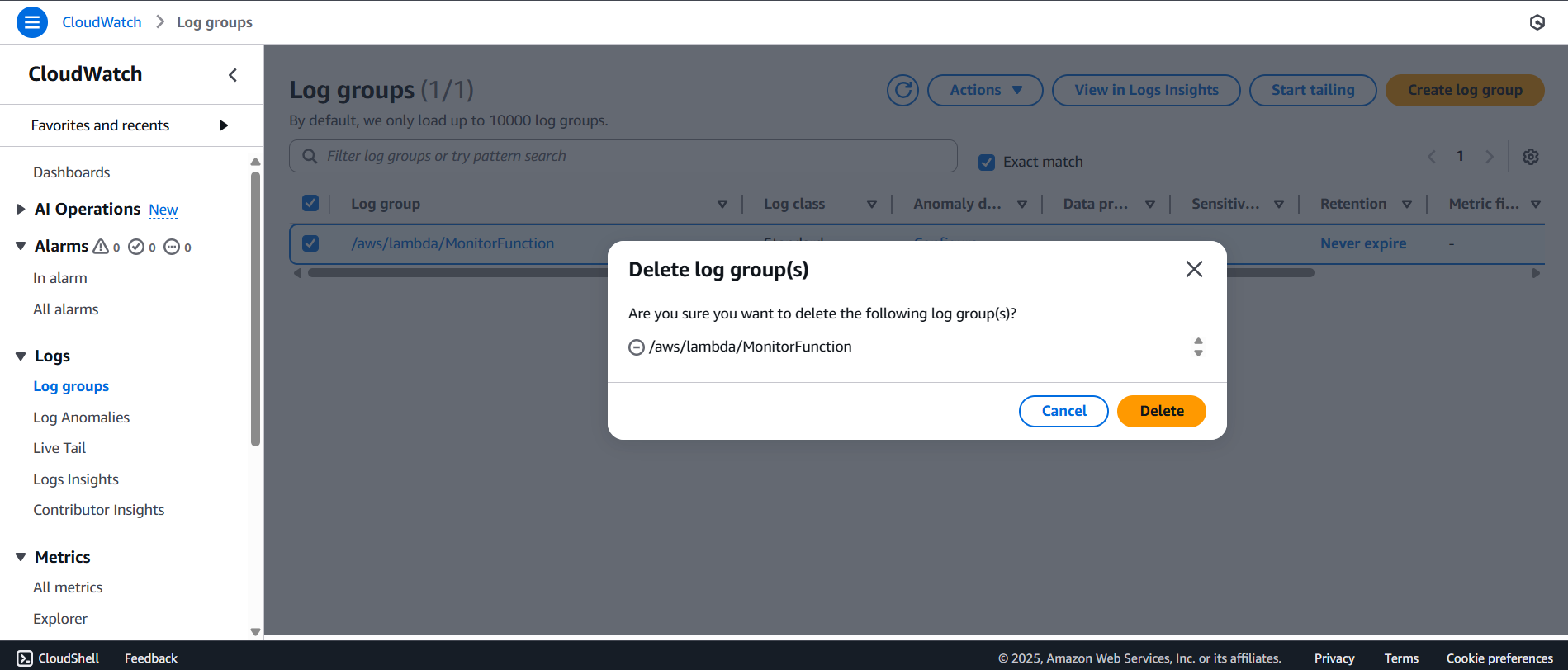Open table preferences gear icon

[x=1530, y=157]
